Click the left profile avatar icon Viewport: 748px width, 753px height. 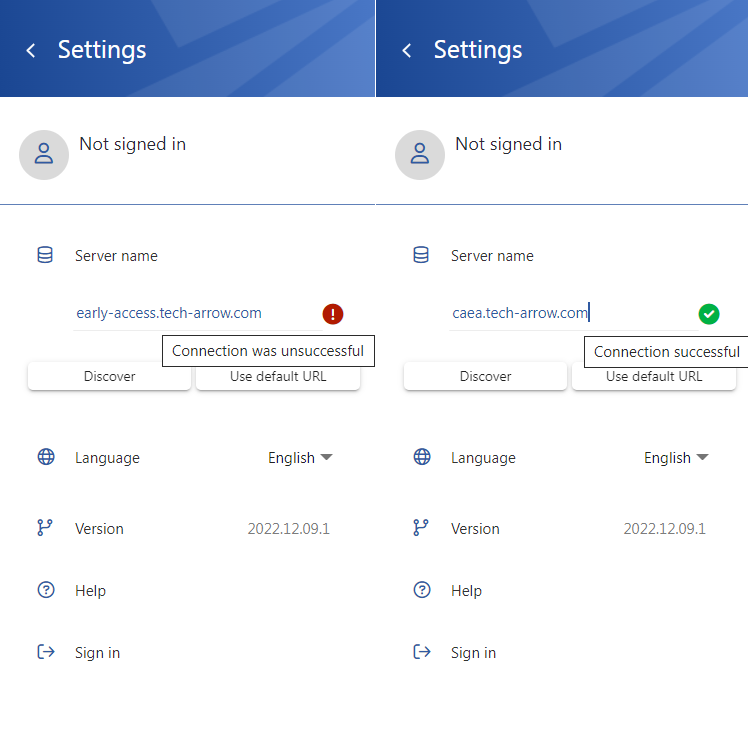coord(44,155)
